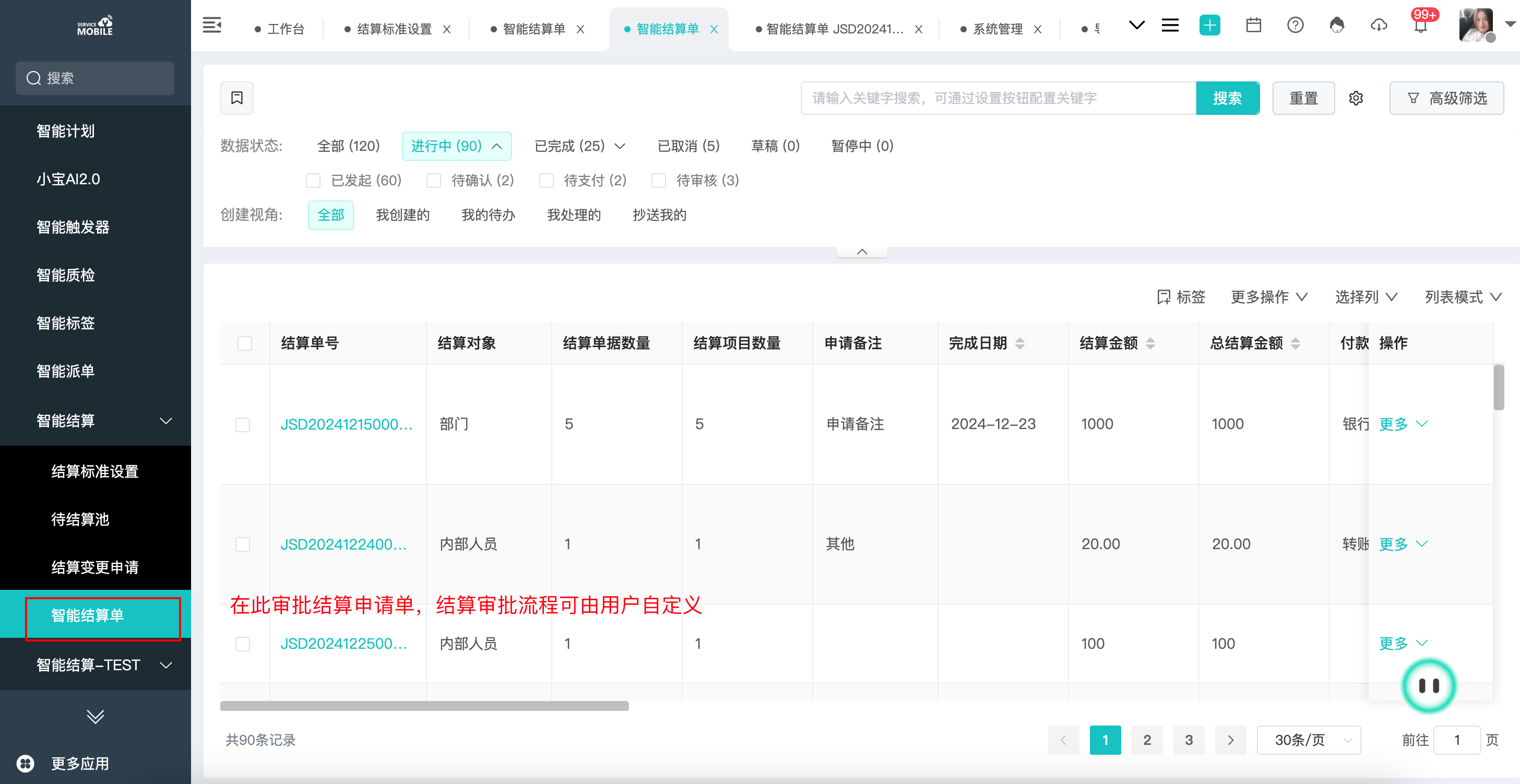The width and height of the screenshot is (1520, 784).
Task: Close the 智能结算单 JSD20241... tab
Action: pyautogui.click(x=918, y=29)
